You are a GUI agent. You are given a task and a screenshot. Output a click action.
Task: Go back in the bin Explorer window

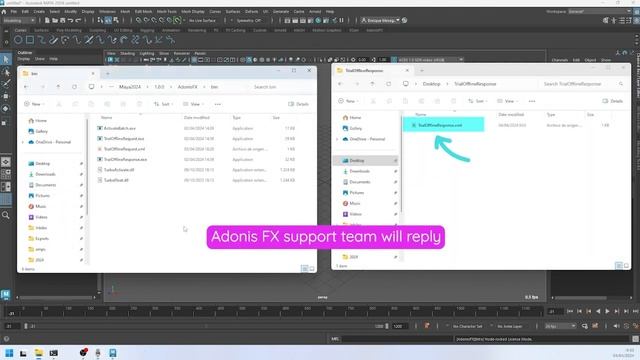26,87
